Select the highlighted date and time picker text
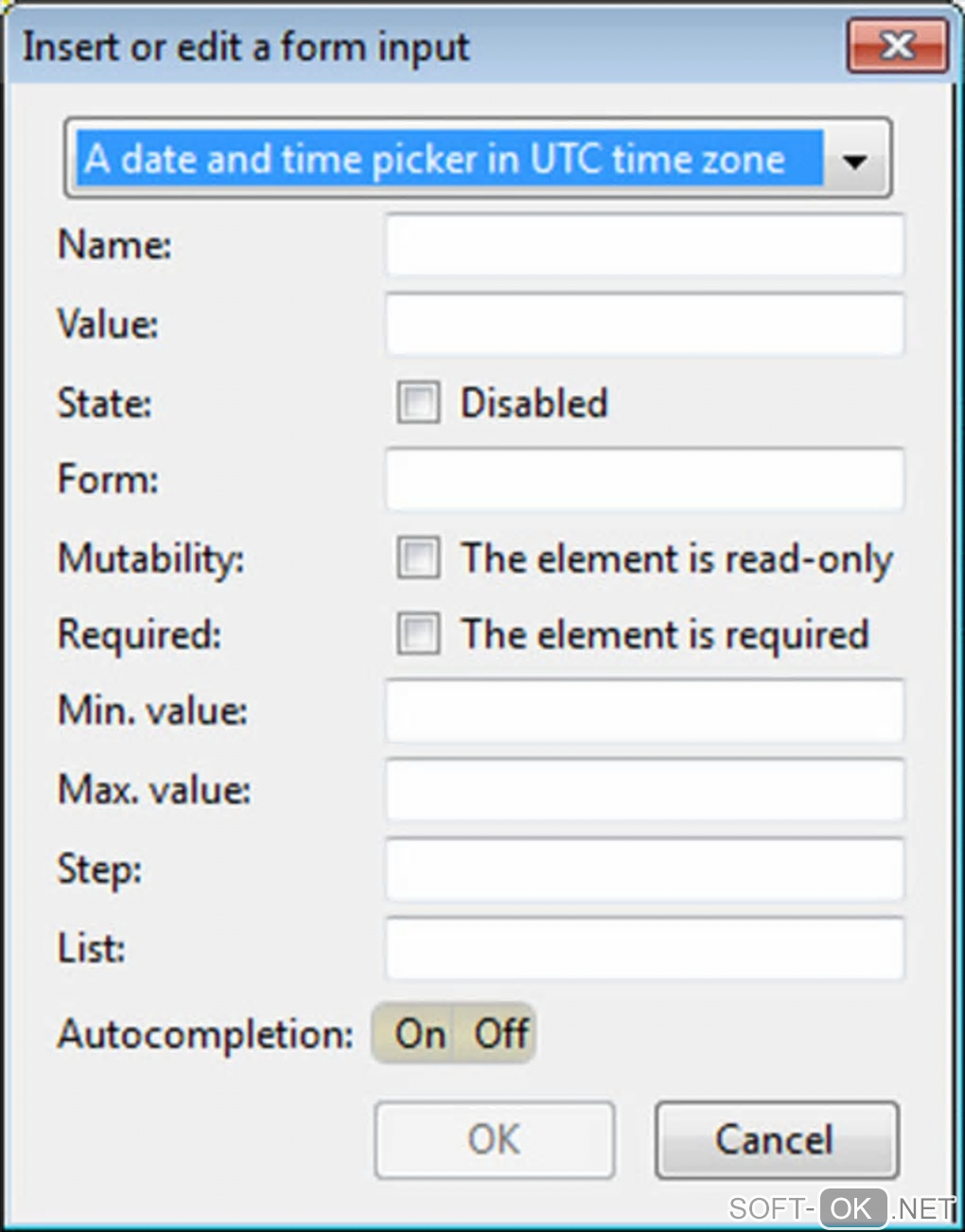Viewport: 965px width, 1232px height. coord(435,159)
